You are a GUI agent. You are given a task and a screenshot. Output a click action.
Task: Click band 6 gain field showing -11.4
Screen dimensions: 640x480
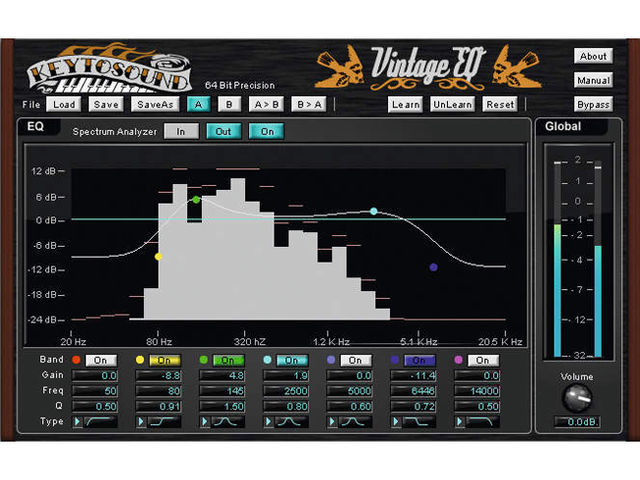[x=413, y=376]
